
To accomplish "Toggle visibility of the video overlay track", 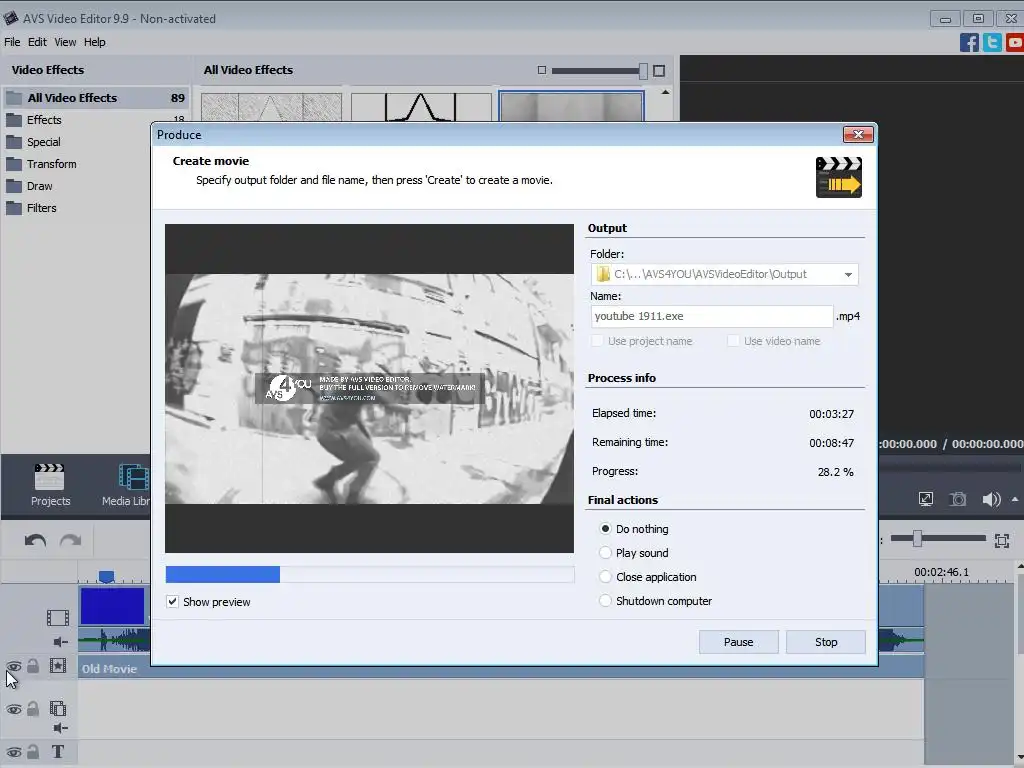I will tap(14, 709).
